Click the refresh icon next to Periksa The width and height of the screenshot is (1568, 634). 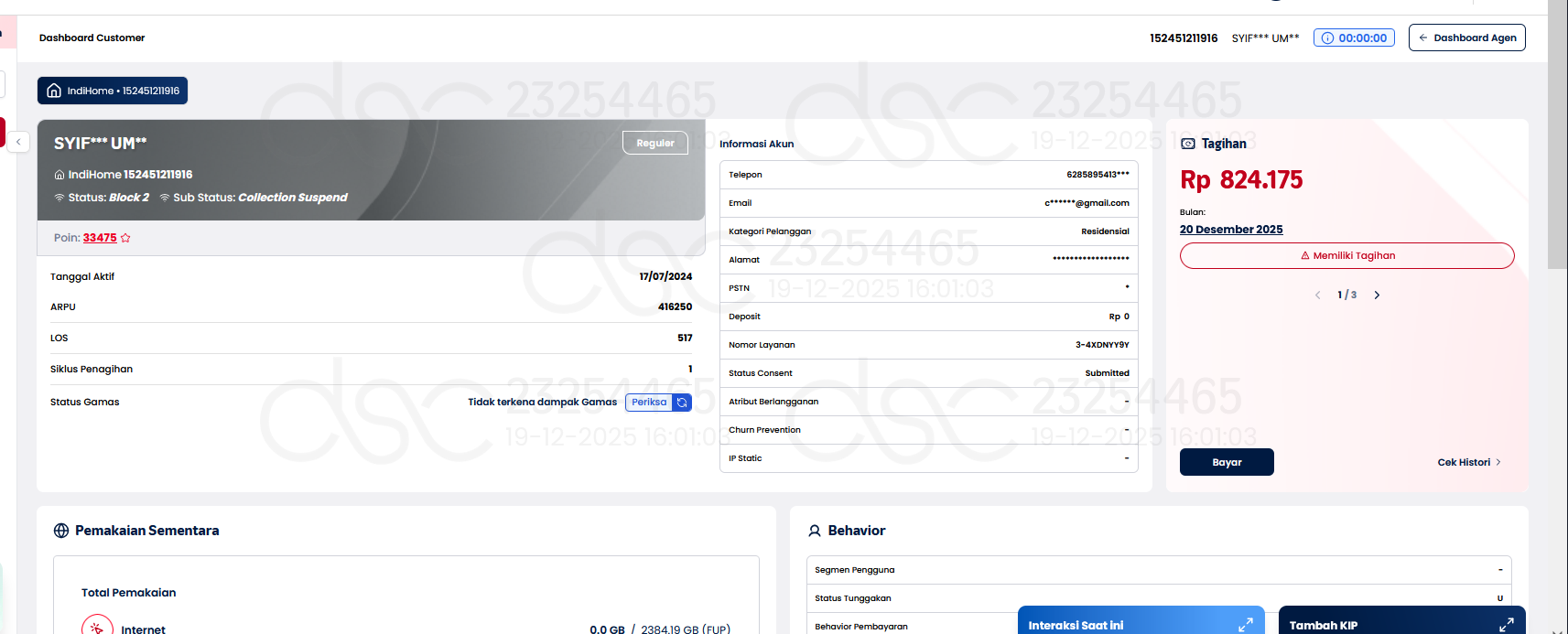682,403
